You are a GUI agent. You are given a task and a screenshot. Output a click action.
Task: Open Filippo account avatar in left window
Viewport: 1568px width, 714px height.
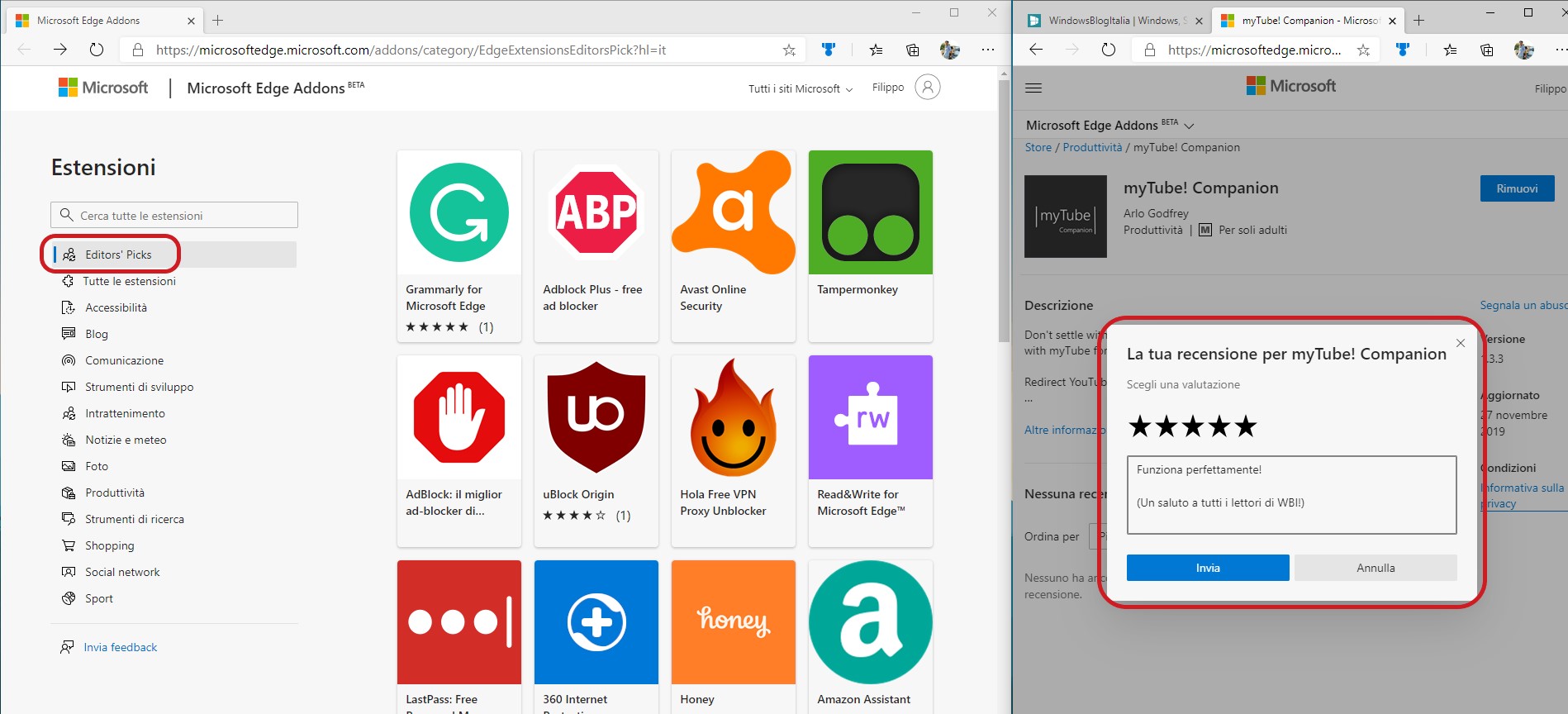point(928,87)
